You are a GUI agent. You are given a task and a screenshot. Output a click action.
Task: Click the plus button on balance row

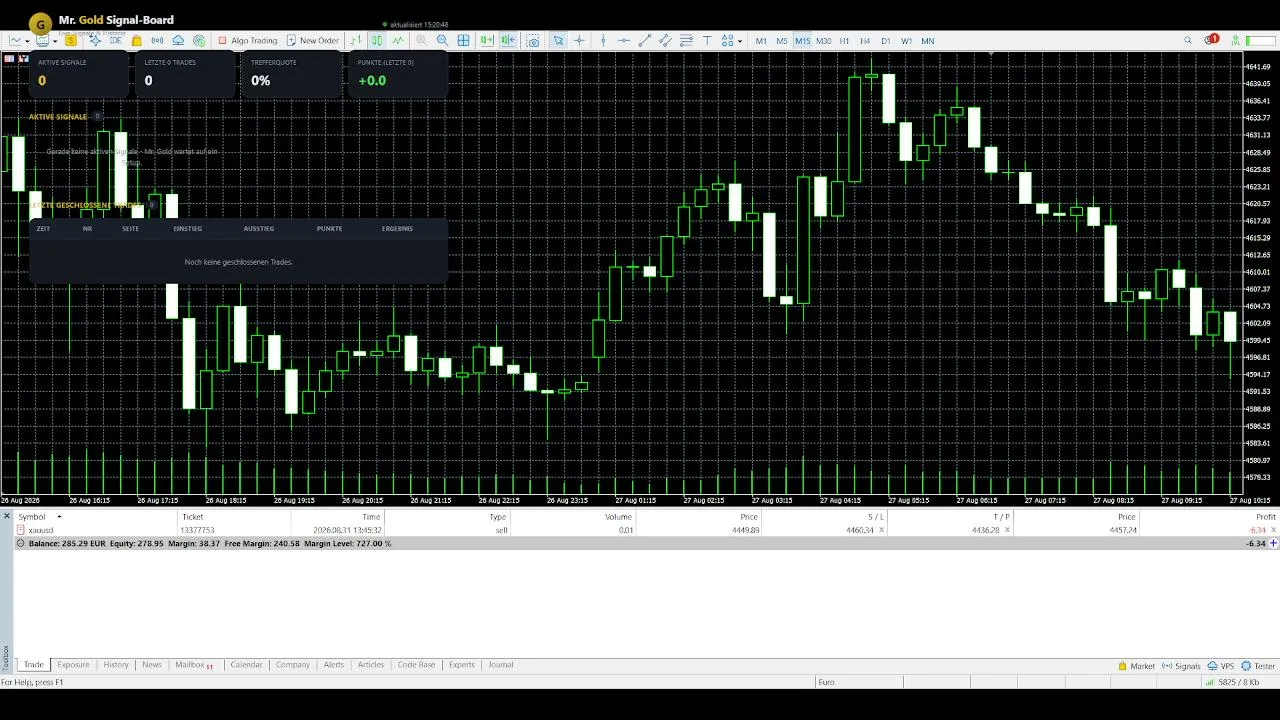pyautogui.click(x=1274, y=543)
